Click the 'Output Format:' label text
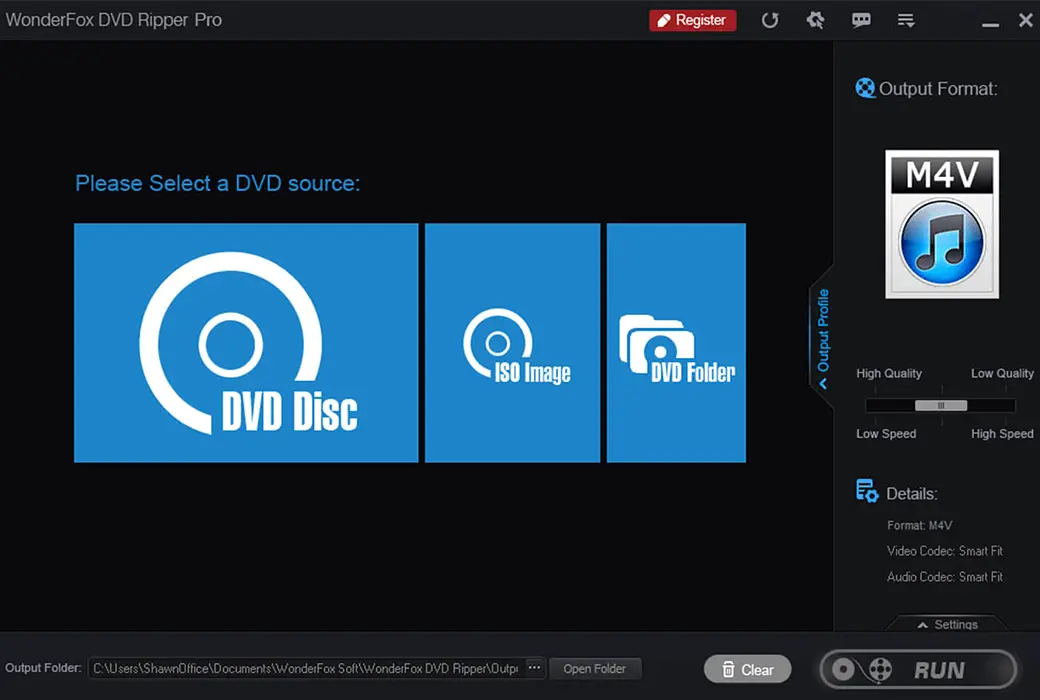The height and width of the screenshot is (700, 1040). [x=938, y=89]
